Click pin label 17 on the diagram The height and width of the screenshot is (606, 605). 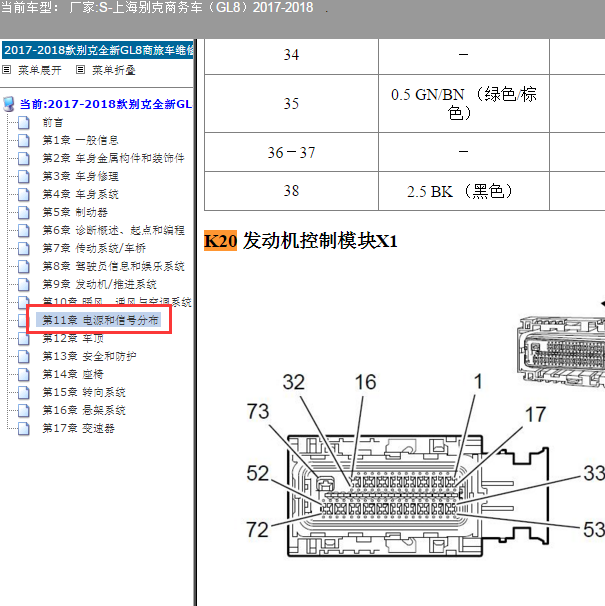(535, 414)
